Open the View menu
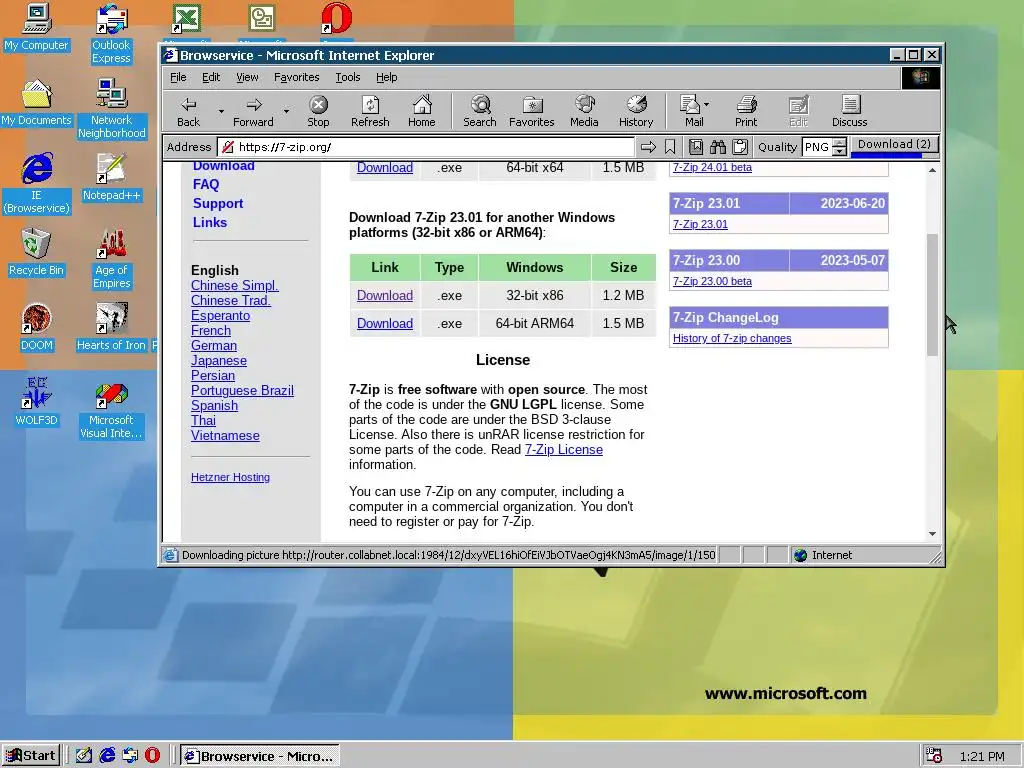The width and height of the screenshot is (1024, 768). (x=247, y=77)
